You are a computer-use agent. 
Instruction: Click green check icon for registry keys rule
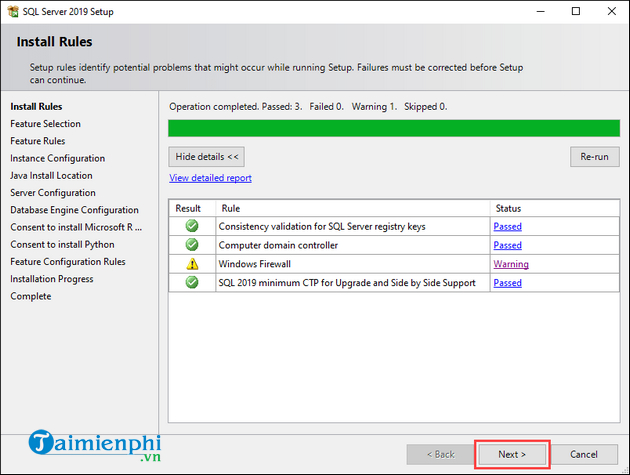pos(192,226)
